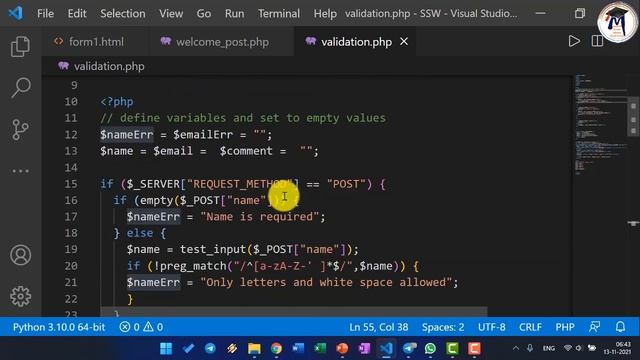Screen dimensions: 640x360
Task: Open the Search view in activity bar
Action: pyautogui.click(x=20, y=87)
